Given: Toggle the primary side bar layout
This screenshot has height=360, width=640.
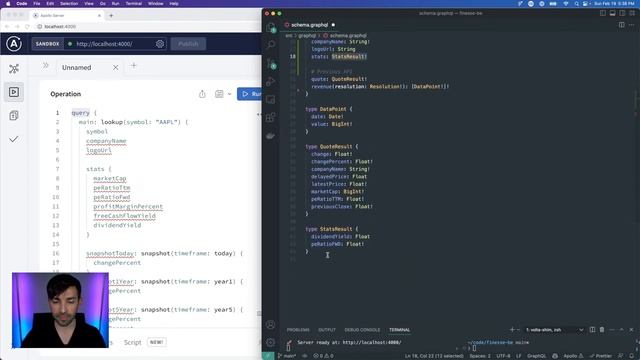Looking at the screenshot, I should coord(602,13).
